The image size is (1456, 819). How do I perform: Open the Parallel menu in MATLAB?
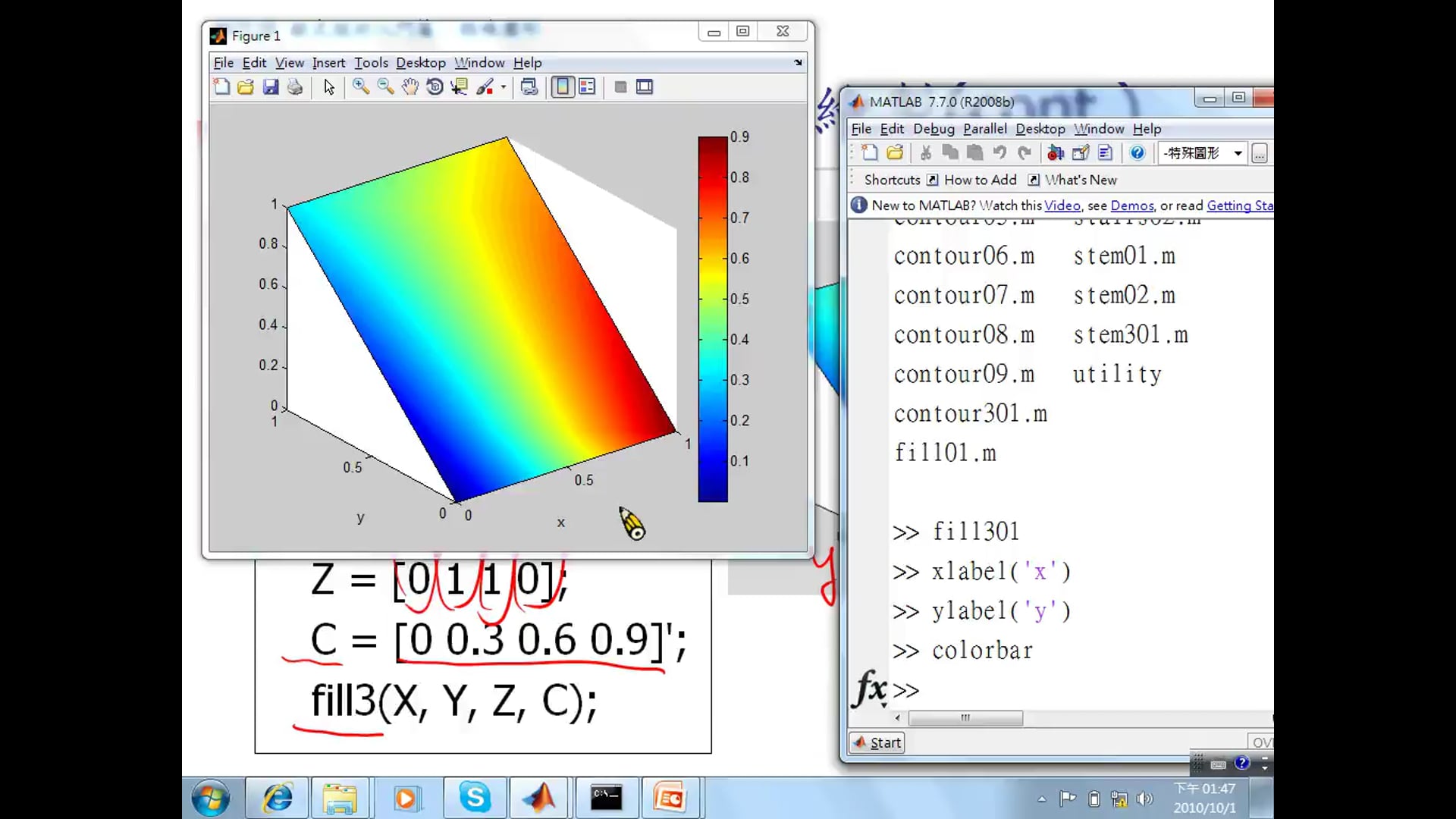tap(984, 129)
